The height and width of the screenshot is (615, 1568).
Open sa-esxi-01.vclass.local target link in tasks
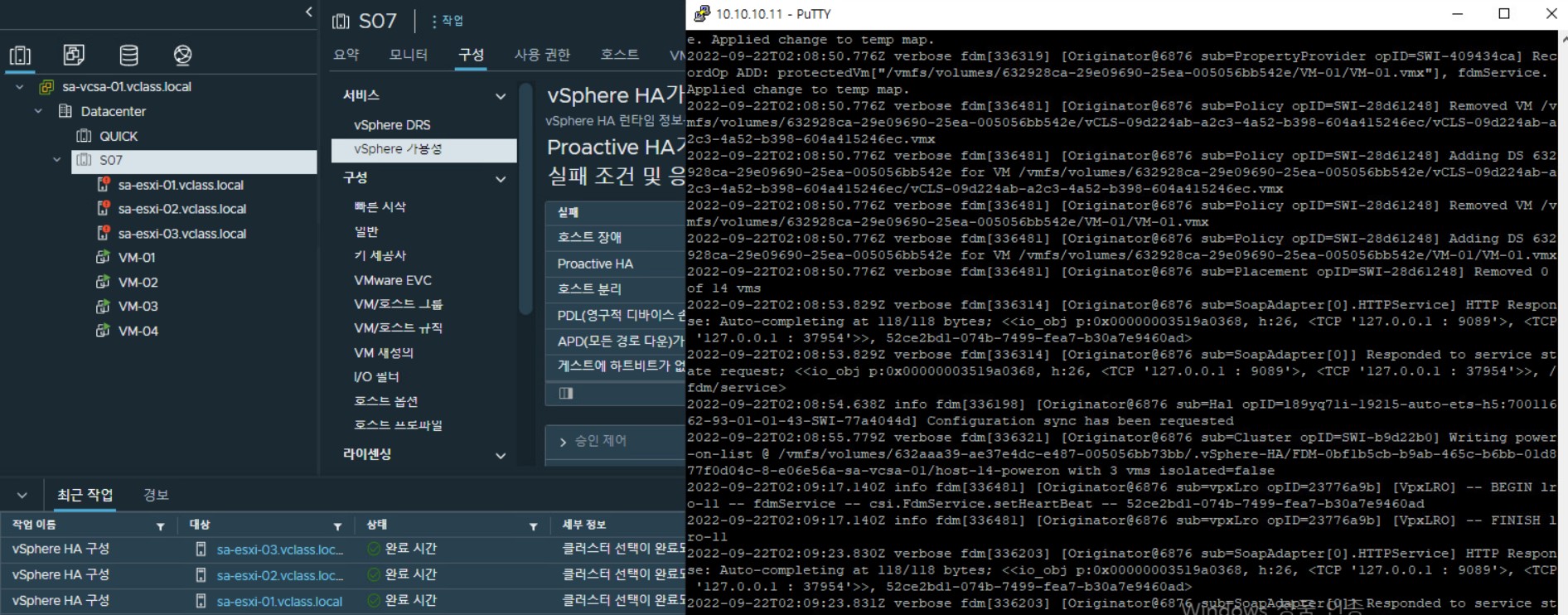279,602
